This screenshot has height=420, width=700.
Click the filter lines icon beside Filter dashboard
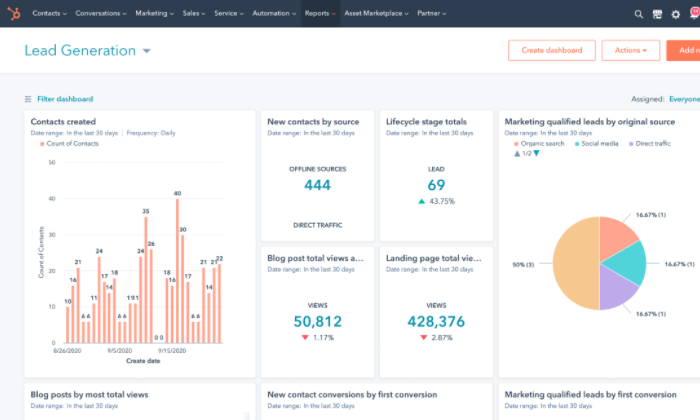tap(28, 99)
